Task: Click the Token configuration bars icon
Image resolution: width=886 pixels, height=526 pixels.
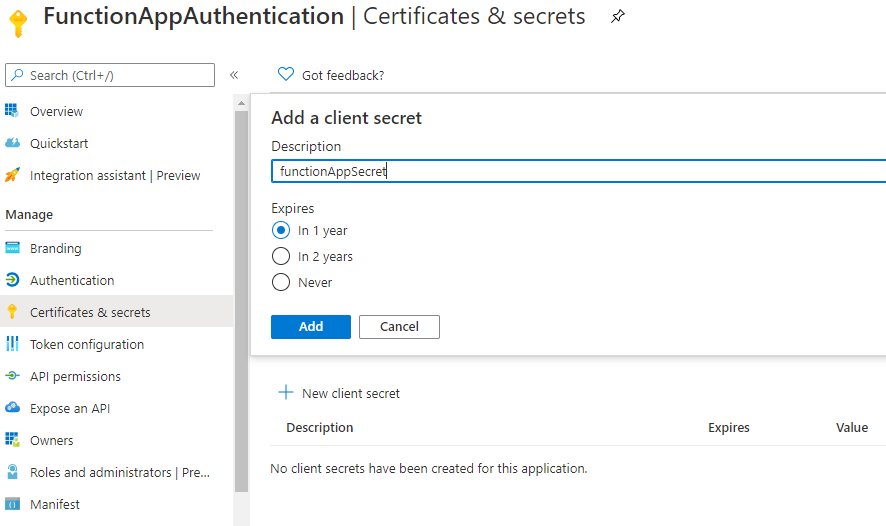Action: click(x=12, y=344)
